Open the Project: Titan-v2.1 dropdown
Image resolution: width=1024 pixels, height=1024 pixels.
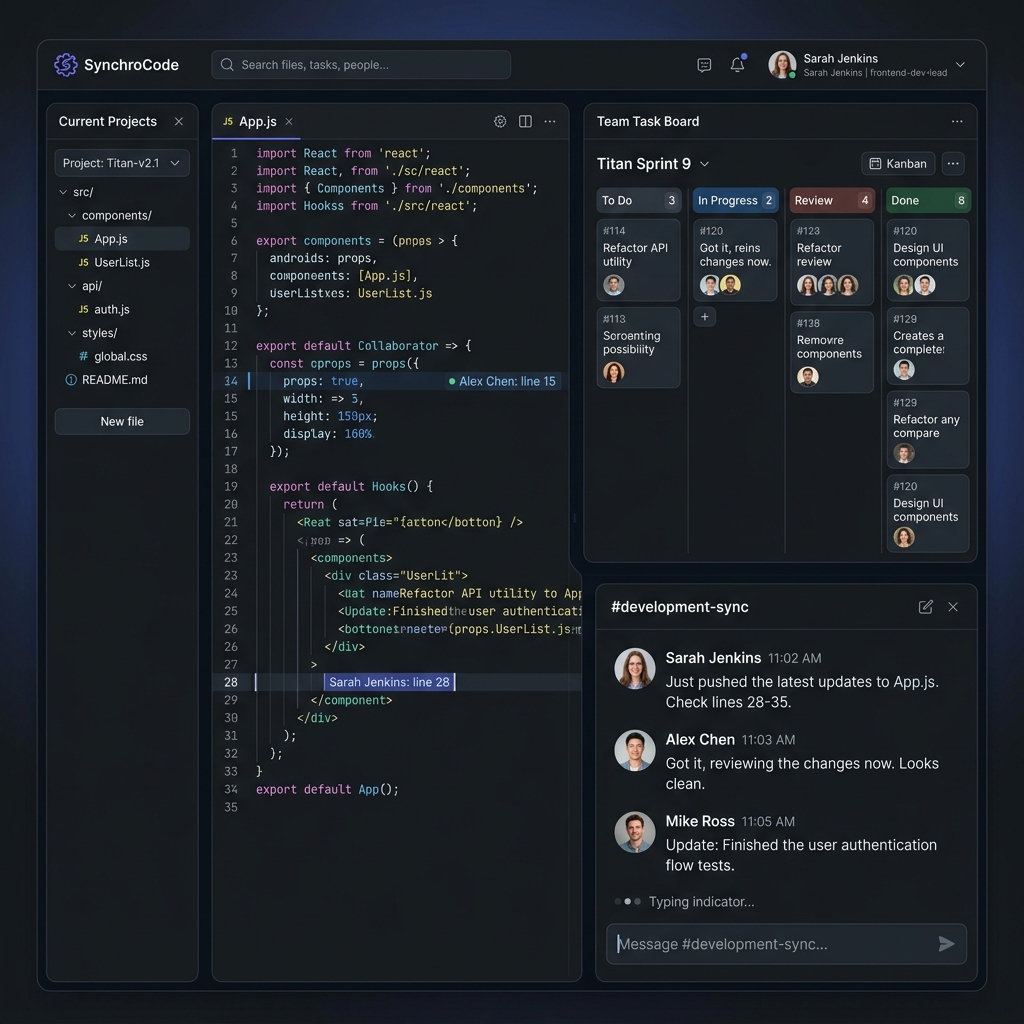click(122, 163)
